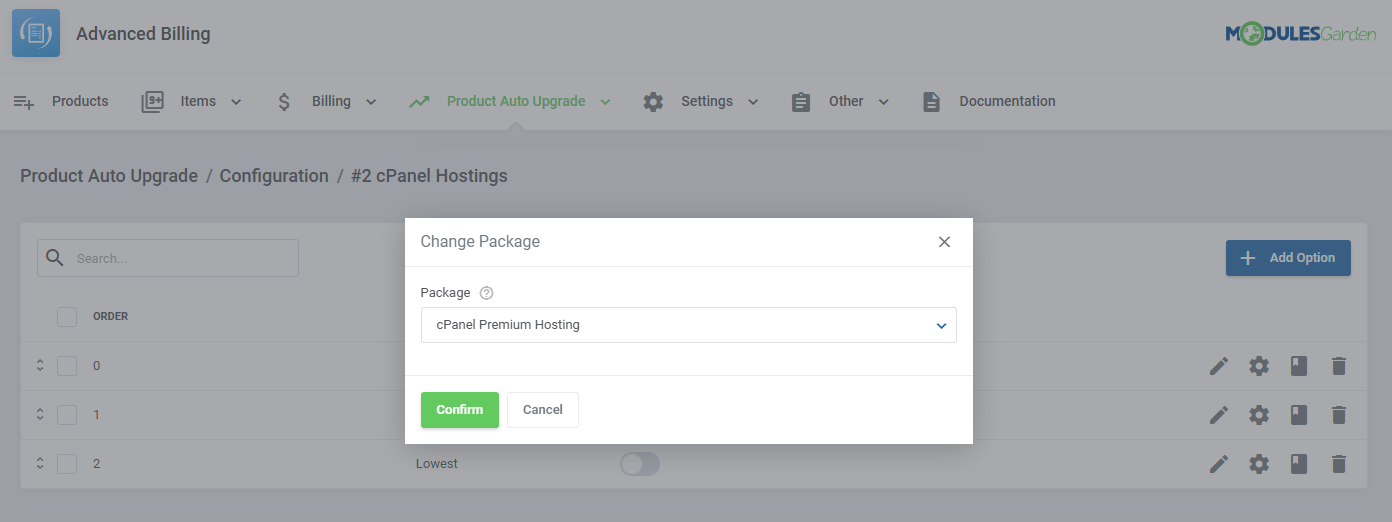Tick the checkbox for order row 0
1392x522 pixels.
click(67, 366)
